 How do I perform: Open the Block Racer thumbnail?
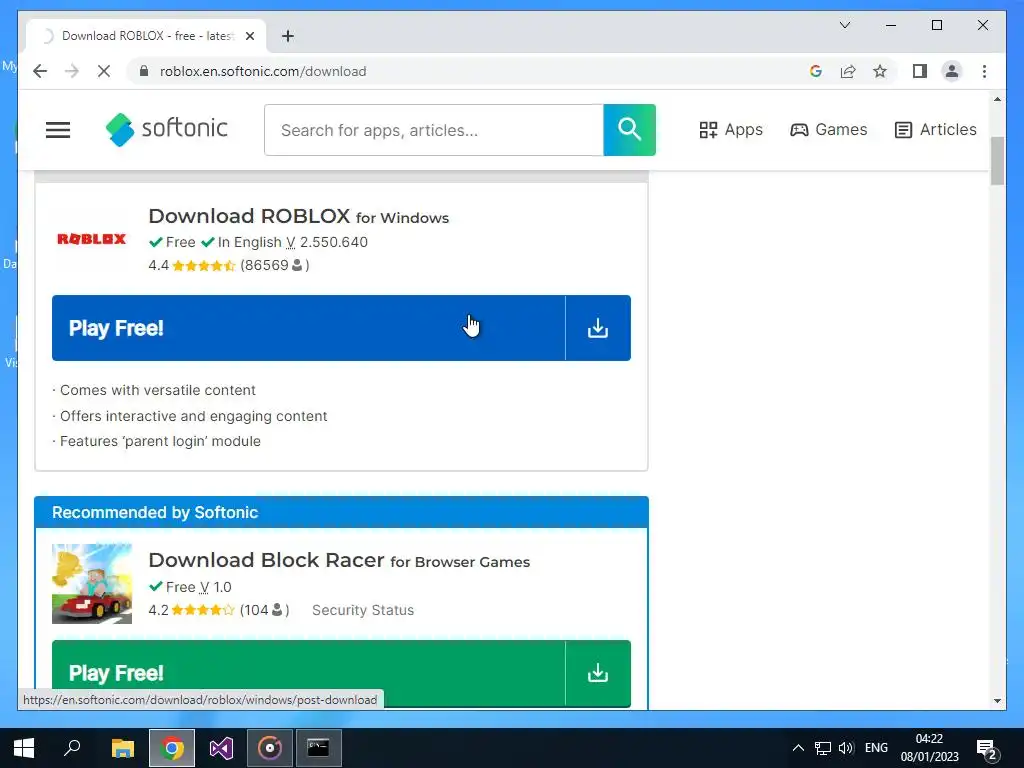(91, 584)
